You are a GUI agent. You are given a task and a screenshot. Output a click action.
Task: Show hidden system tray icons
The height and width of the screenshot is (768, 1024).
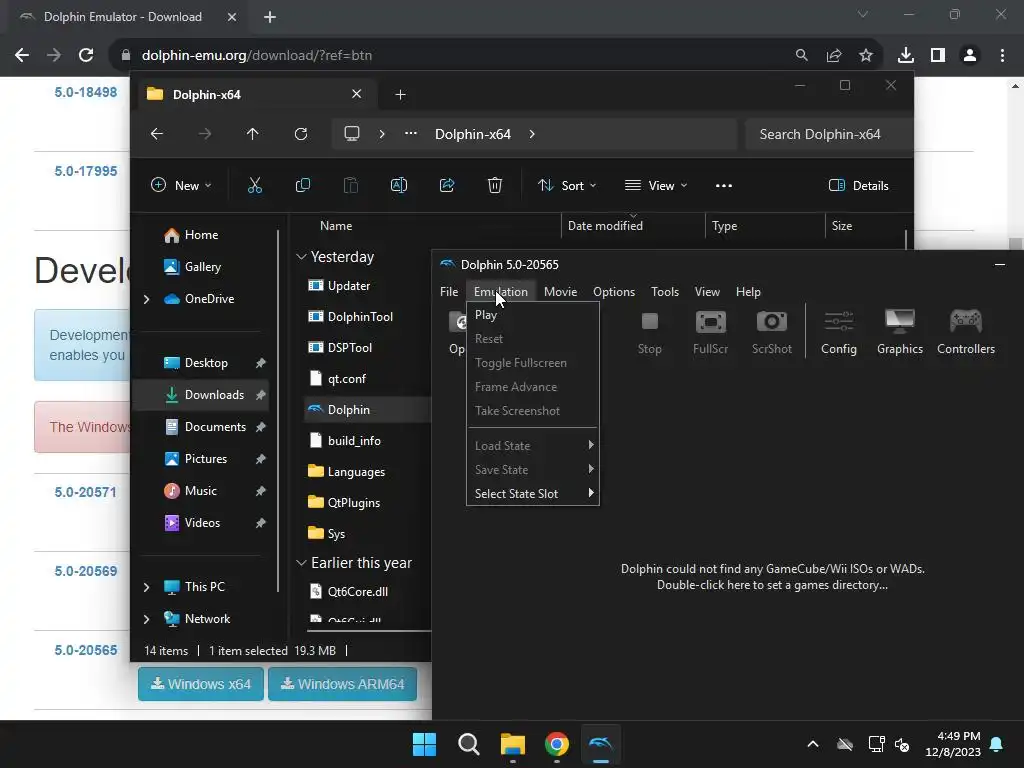[x=813, y=744]
